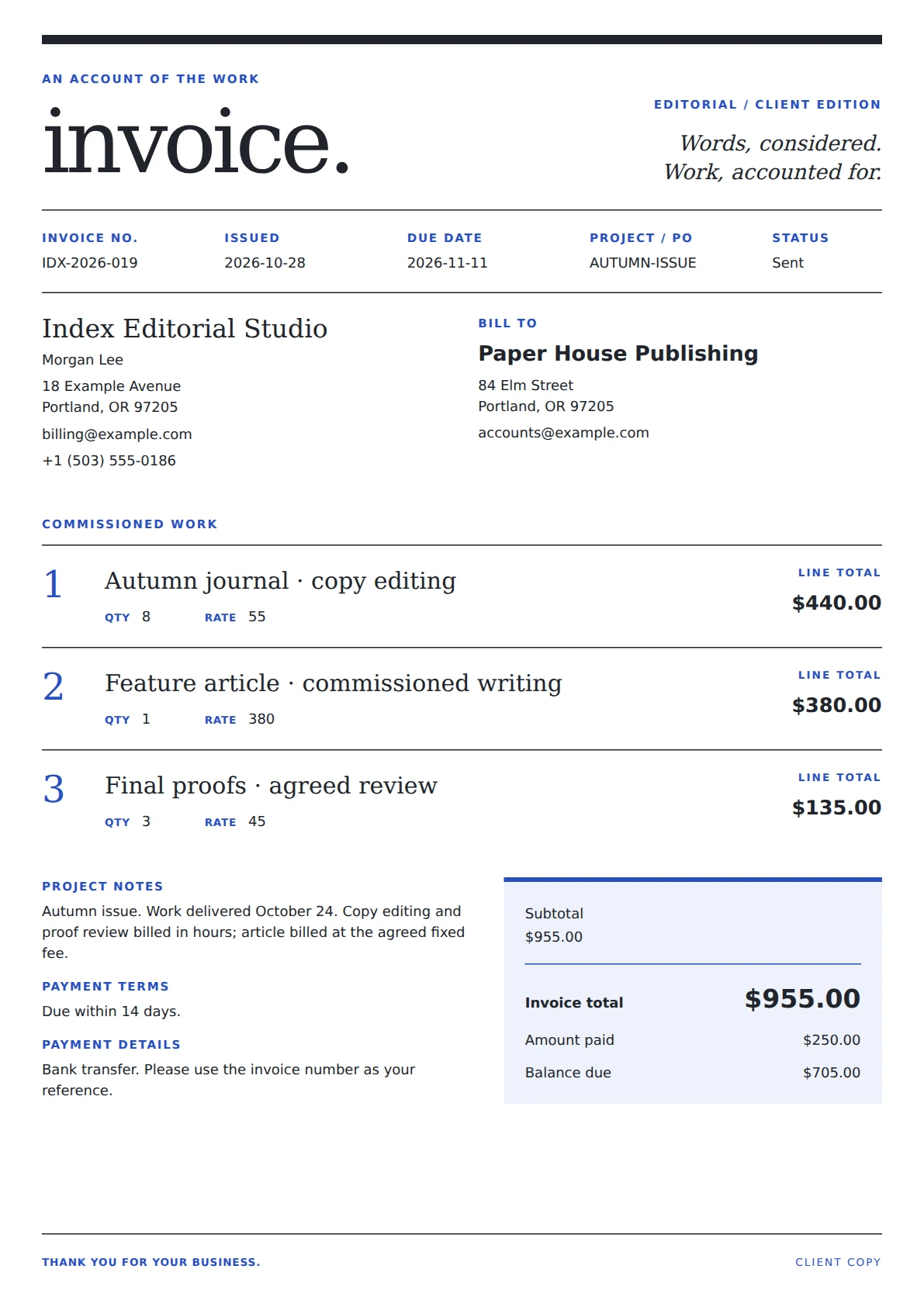Select invoice number IDX-2026-019
The image size is (924, 1307).
tap(90, 263)
